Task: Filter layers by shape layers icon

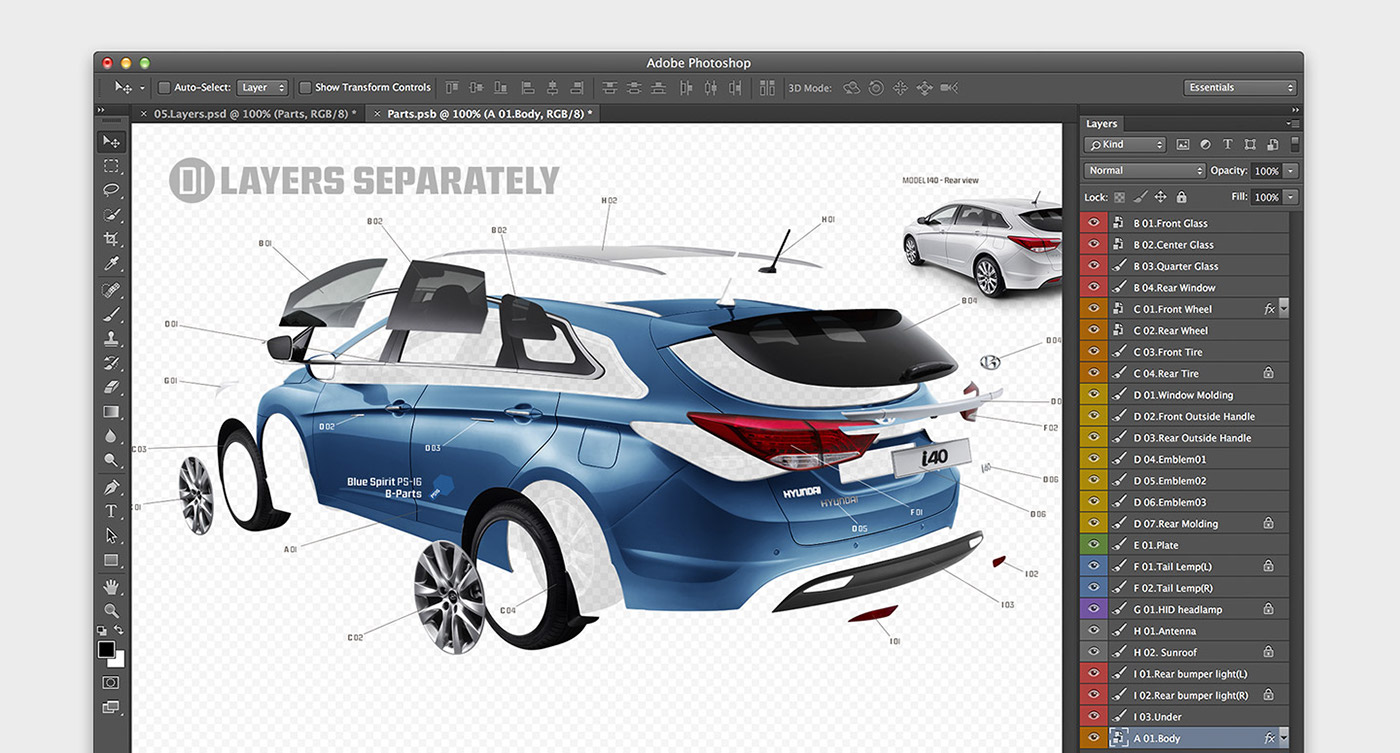Action: 1250,145
